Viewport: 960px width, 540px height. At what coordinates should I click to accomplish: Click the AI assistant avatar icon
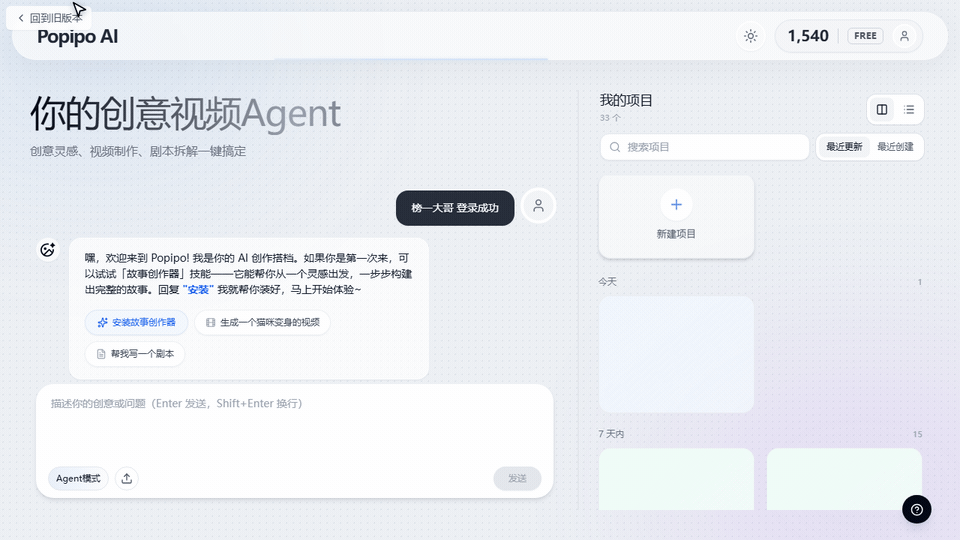tap(48, 250)
